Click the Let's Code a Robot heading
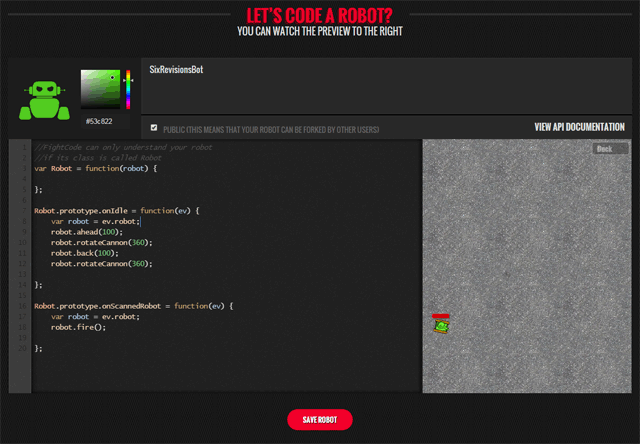 coord(319,14)
